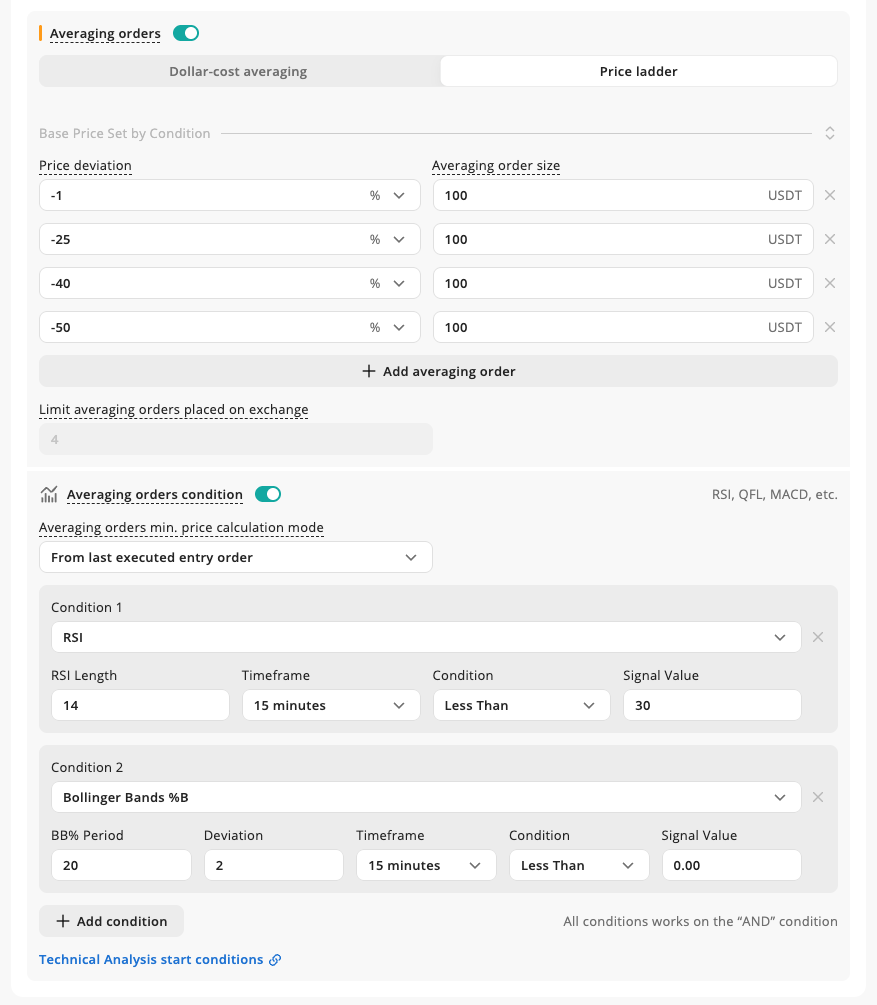The image size is (877, 1005).
Task: Collapse Base Price Set by Condition section
Action: (x=830, y=133)
